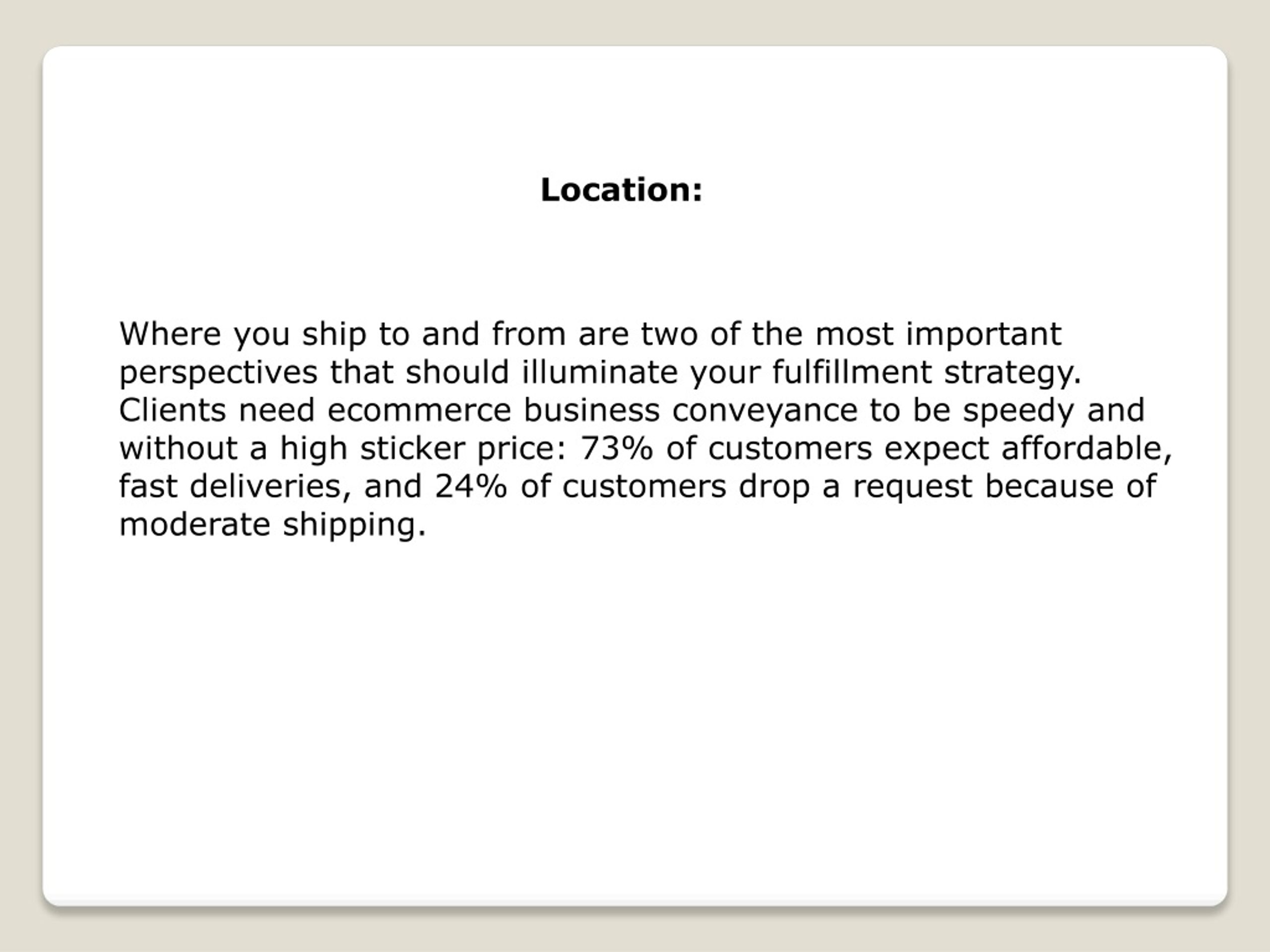Click the word 'Clients' in third line
Image resolution: width=1270 pixels, height=952 pixels.
(x=172, y=410)
